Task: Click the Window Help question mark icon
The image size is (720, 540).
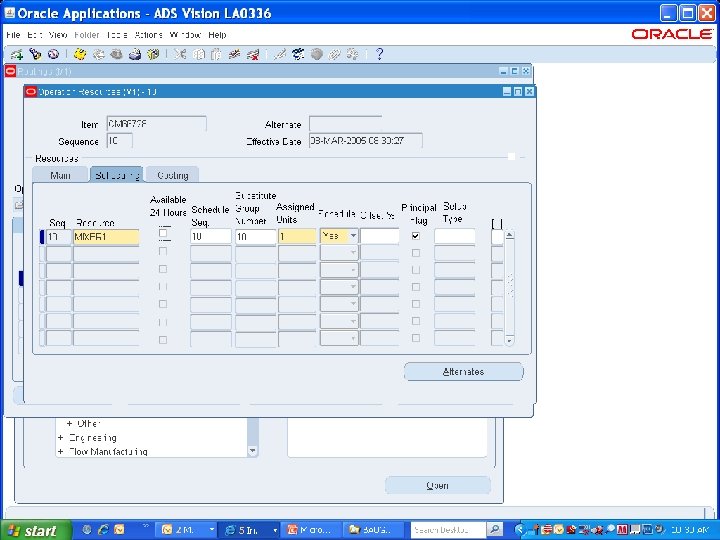Action: click(x=379, y=54)
